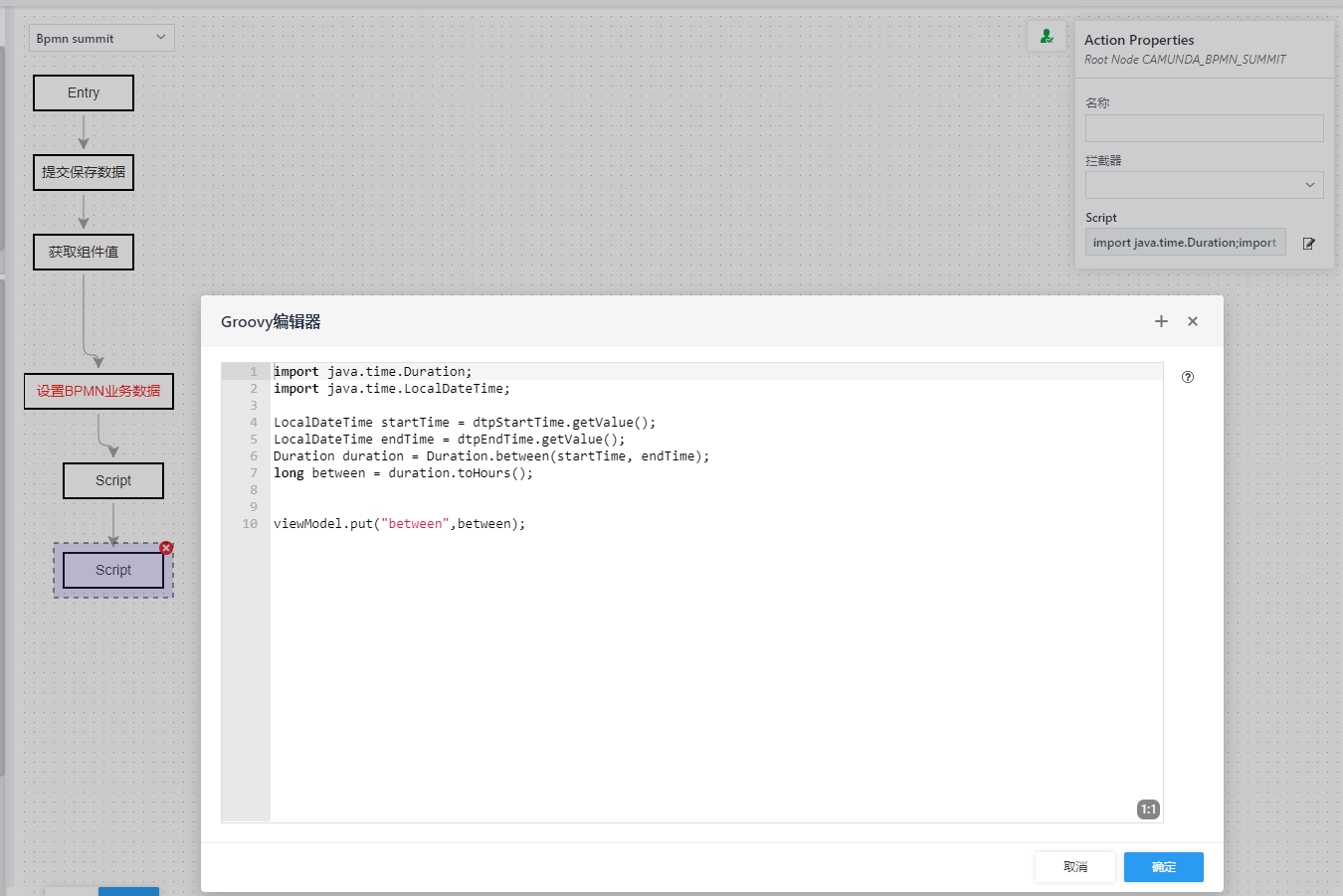This screenshot has height=896, width=1343.
Task: Click line 2 import java.time.LocalDateTime
Action: pos(392,389)
